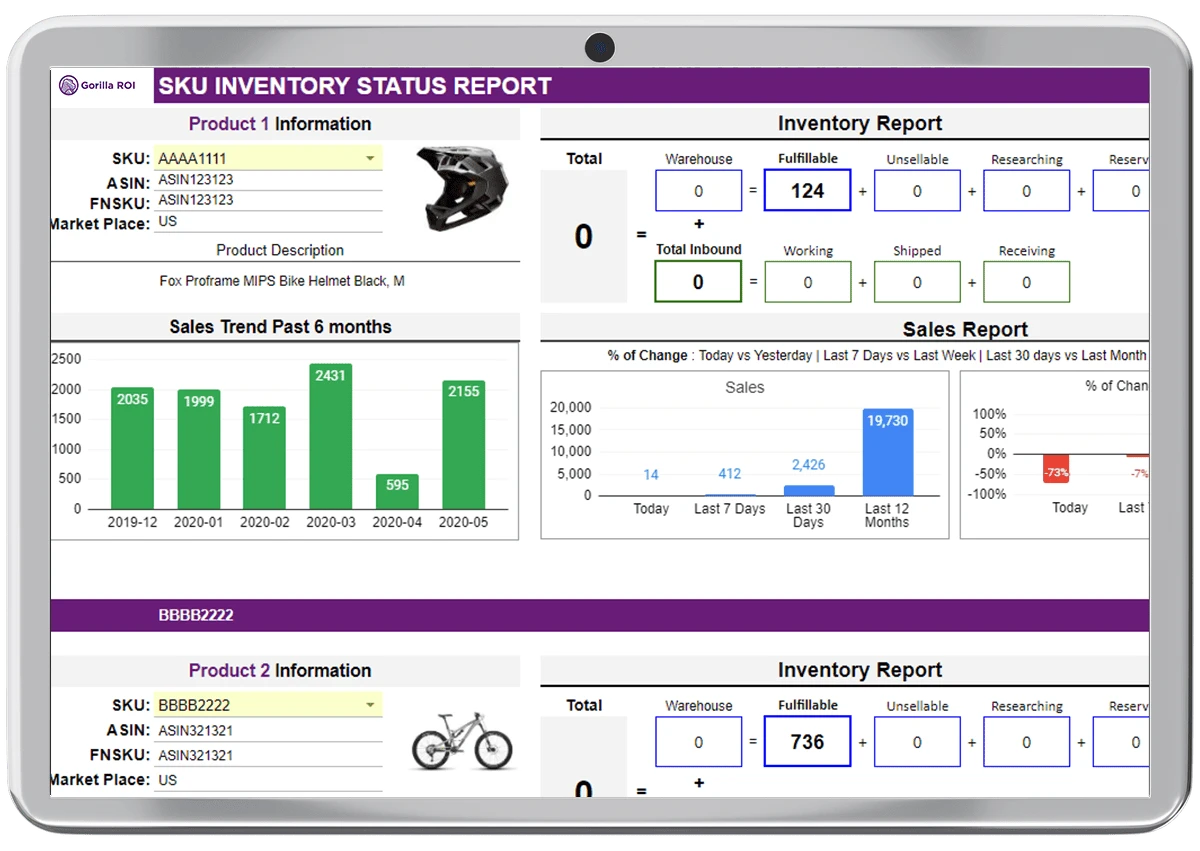Open Product 1 SKU dropdown AAAA1111
Image resolution: width=1200 pixels, height=851 pixels.
click(268, 158)
